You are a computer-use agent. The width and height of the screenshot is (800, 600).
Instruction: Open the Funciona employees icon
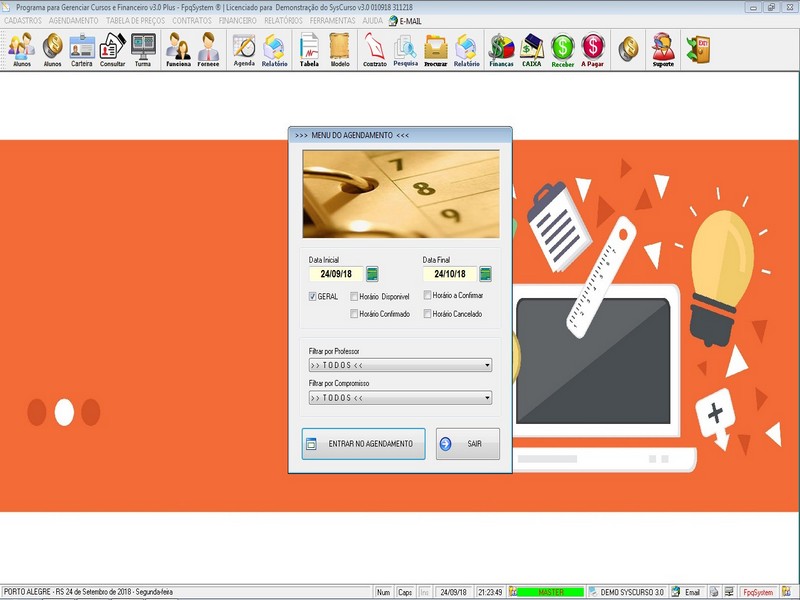coord(178,49)
